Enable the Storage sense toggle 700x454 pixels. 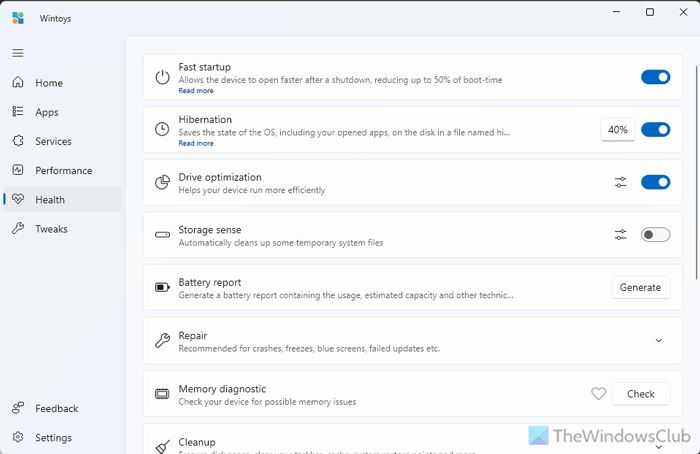click(x=655, y=235)
